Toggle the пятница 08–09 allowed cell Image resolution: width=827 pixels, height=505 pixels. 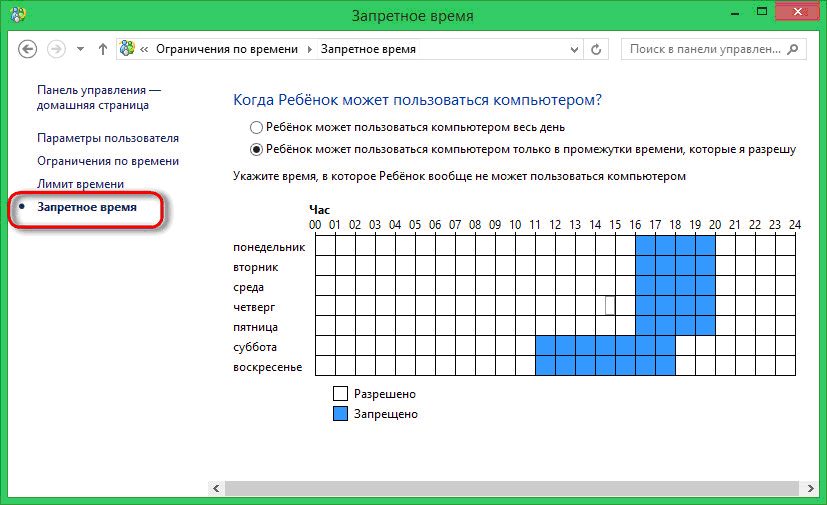pyautogui.click(x=485, y=326)
